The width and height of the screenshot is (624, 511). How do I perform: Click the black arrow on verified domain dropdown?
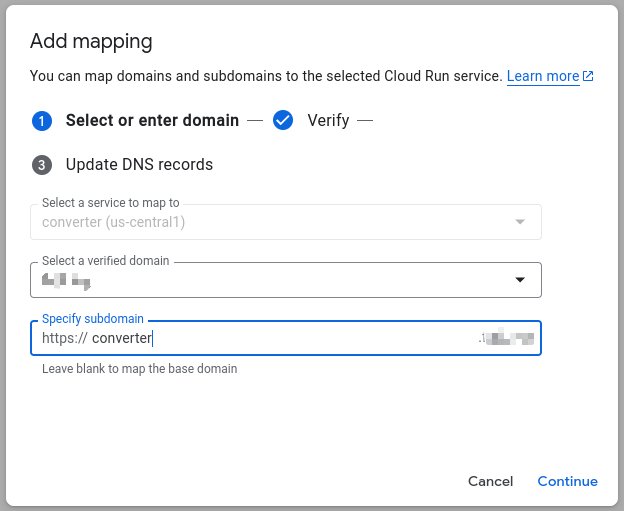coord(520,280)
